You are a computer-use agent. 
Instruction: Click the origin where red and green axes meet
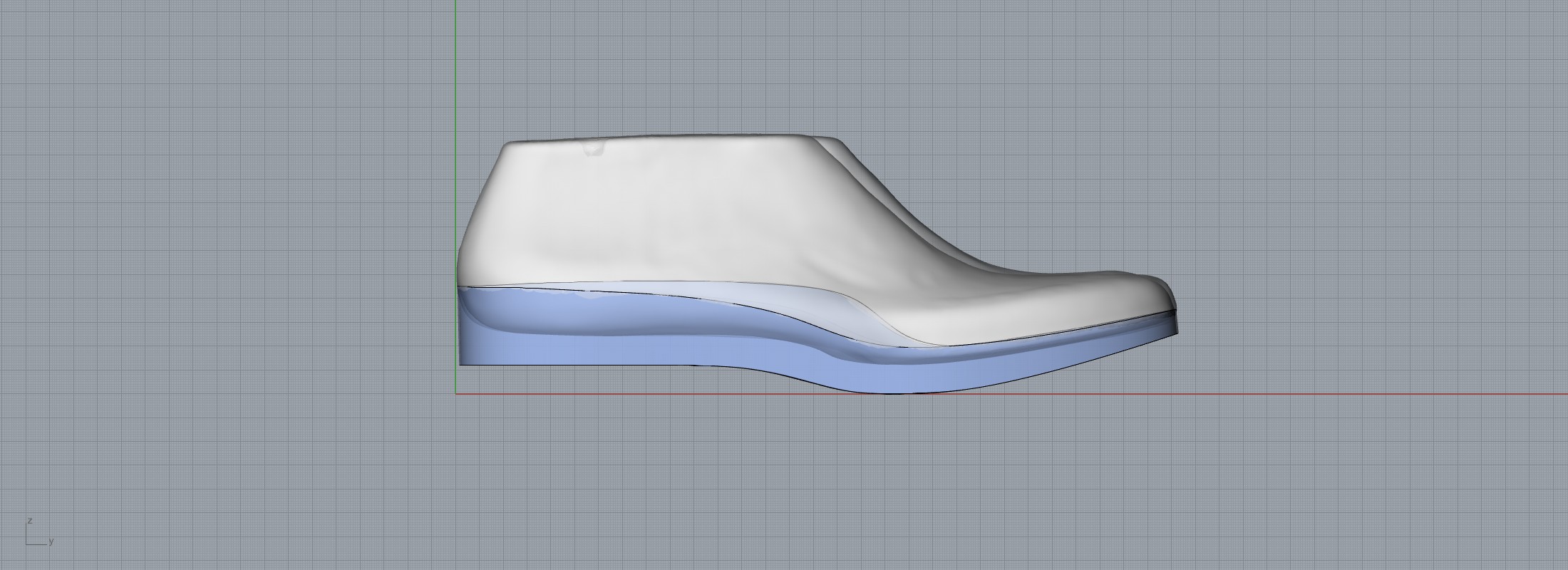click(455, 393)
